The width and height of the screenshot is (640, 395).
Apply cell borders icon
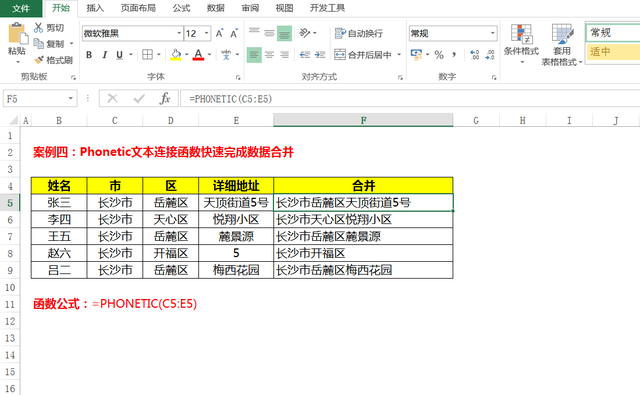(x=147, y=55)
